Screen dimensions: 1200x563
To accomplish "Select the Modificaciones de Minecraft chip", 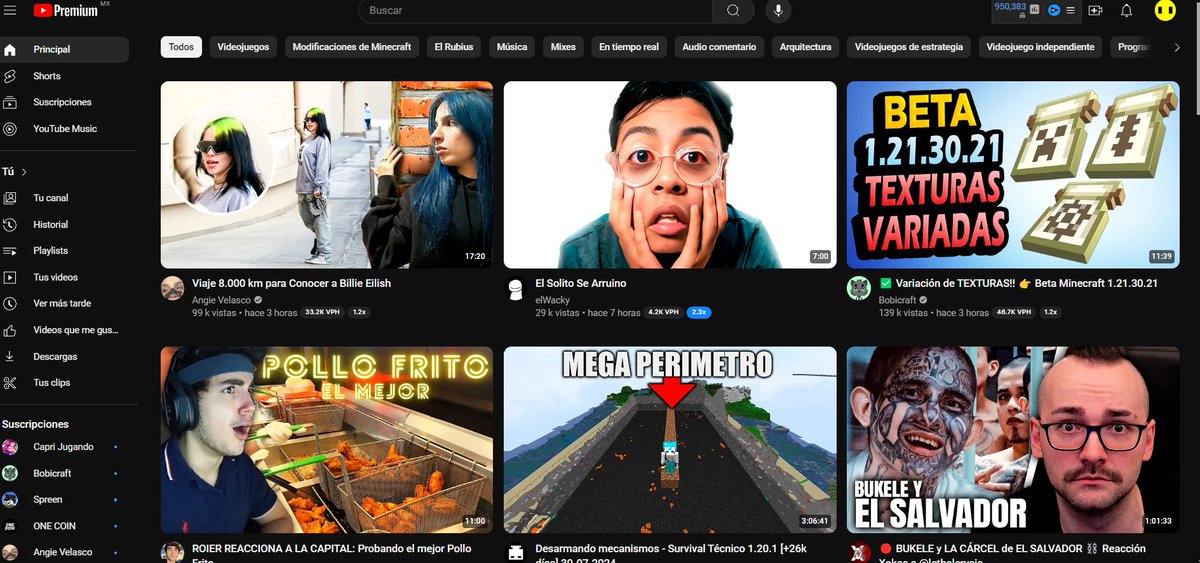I will click(352, 47).
